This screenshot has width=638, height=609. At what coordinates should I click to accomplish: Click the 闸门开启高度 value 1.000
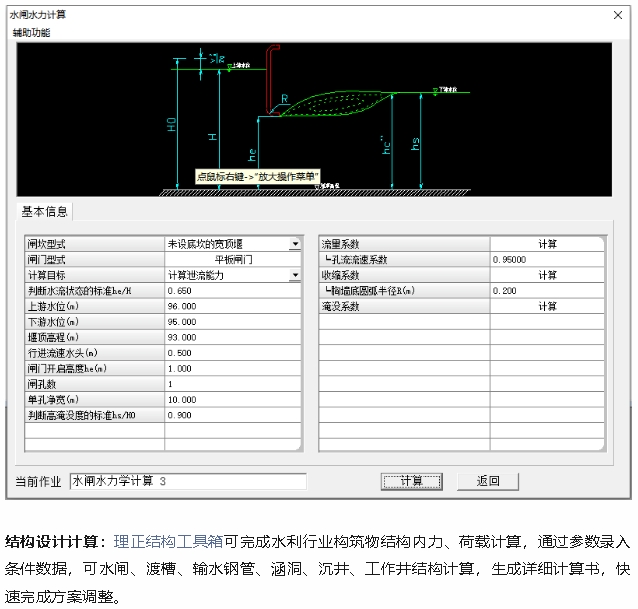(x=233, y=368)
